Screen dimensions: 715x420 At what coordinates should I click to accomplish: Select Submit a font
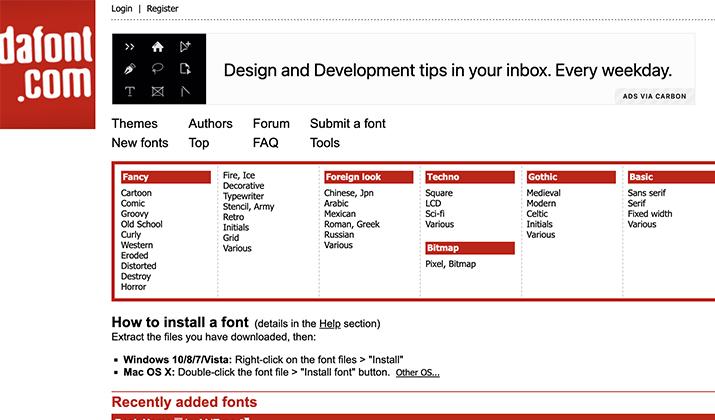347,124
